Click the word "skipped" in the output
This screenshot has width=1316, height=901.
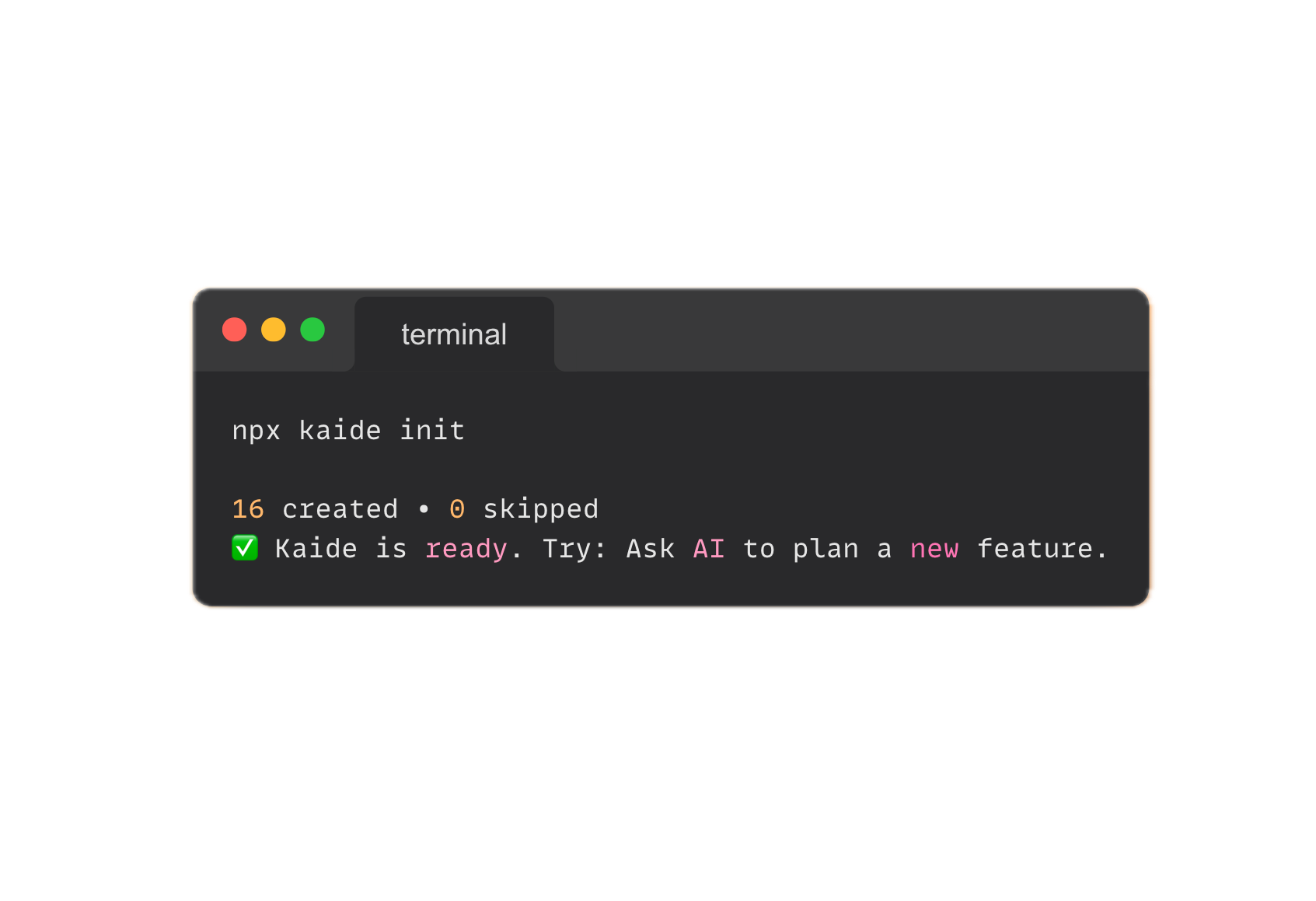click(x=541, y=509)
